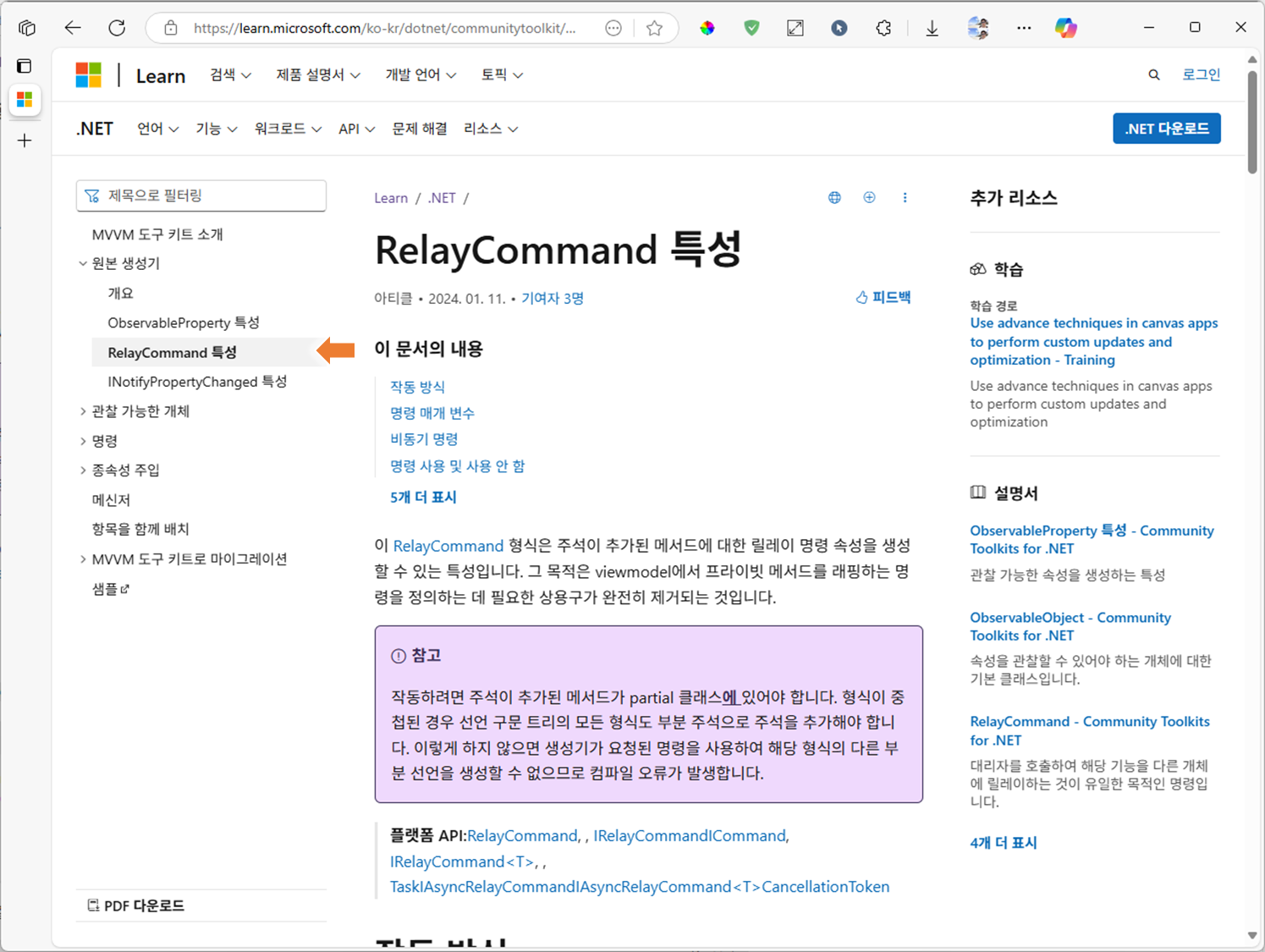Reload the page with refresh icon
Viewport: 1265px width, 952px height.
[x=117, y=28]
